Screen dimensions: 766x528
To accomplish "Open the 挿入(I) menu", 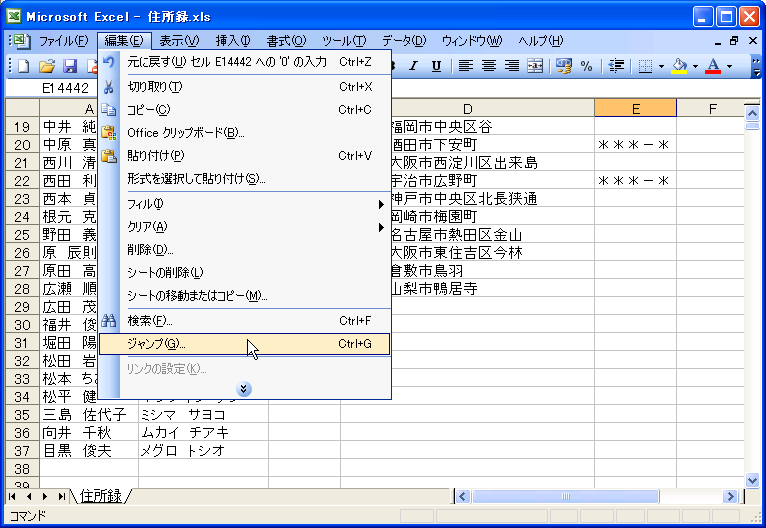I will (x=233, y=41).
